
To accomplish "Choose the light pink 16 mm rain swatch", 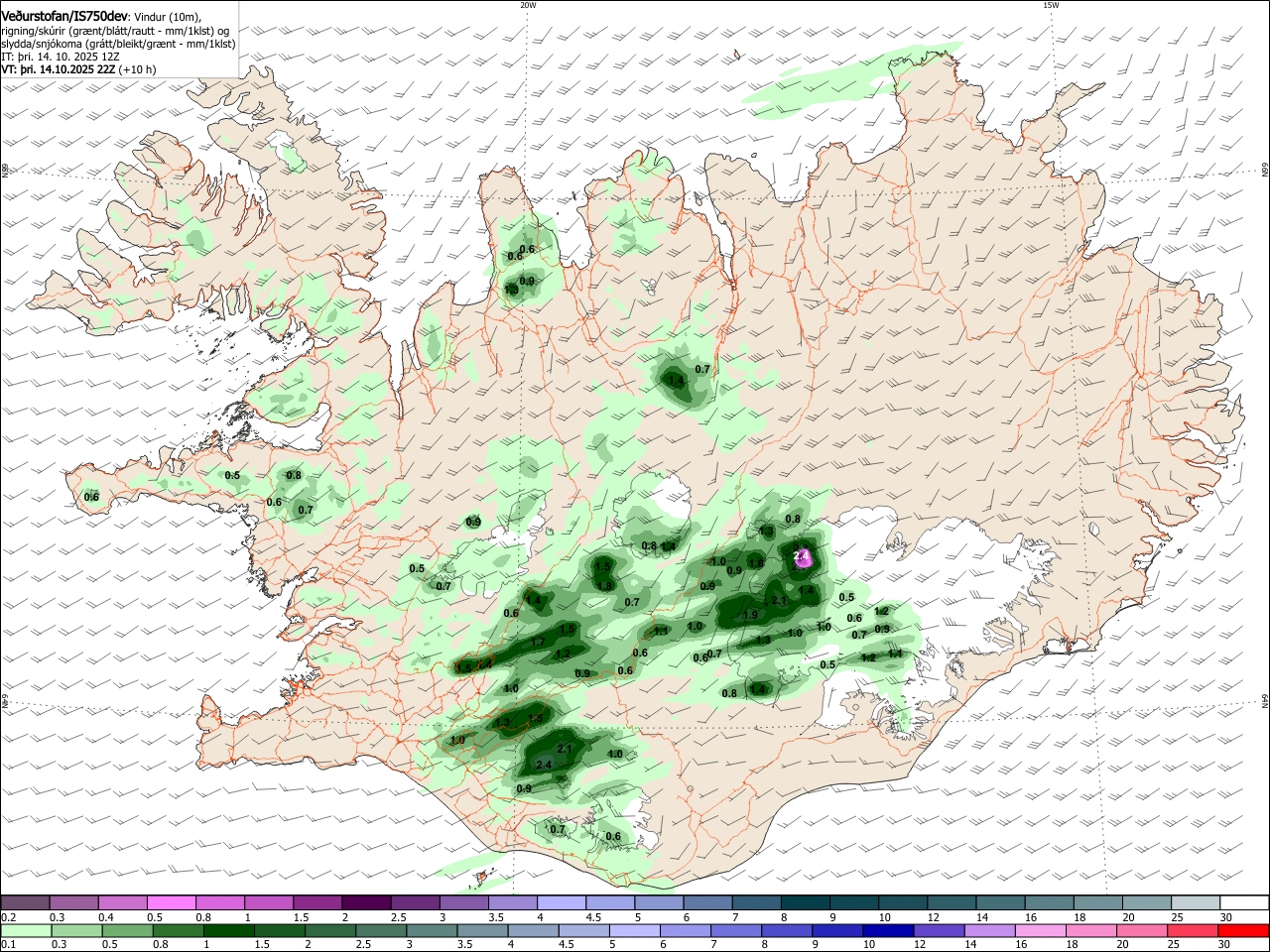I will (x=1040, y=931).
